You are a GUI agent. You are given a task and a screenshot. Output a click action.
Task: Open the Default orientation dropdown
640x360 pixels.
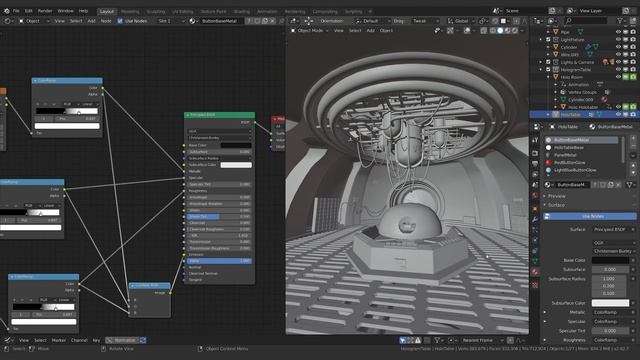click(372, 21)
